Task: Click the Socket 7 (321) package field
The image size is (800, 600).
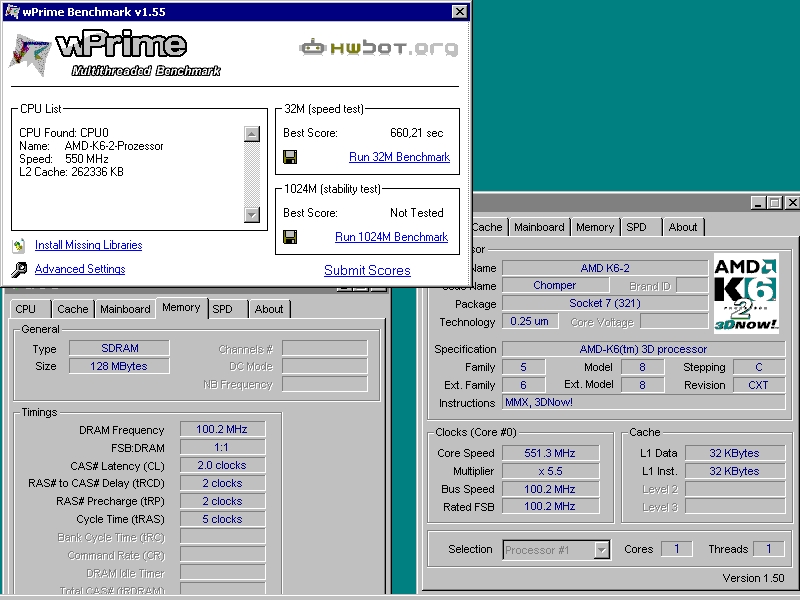Action: [605, 303]
